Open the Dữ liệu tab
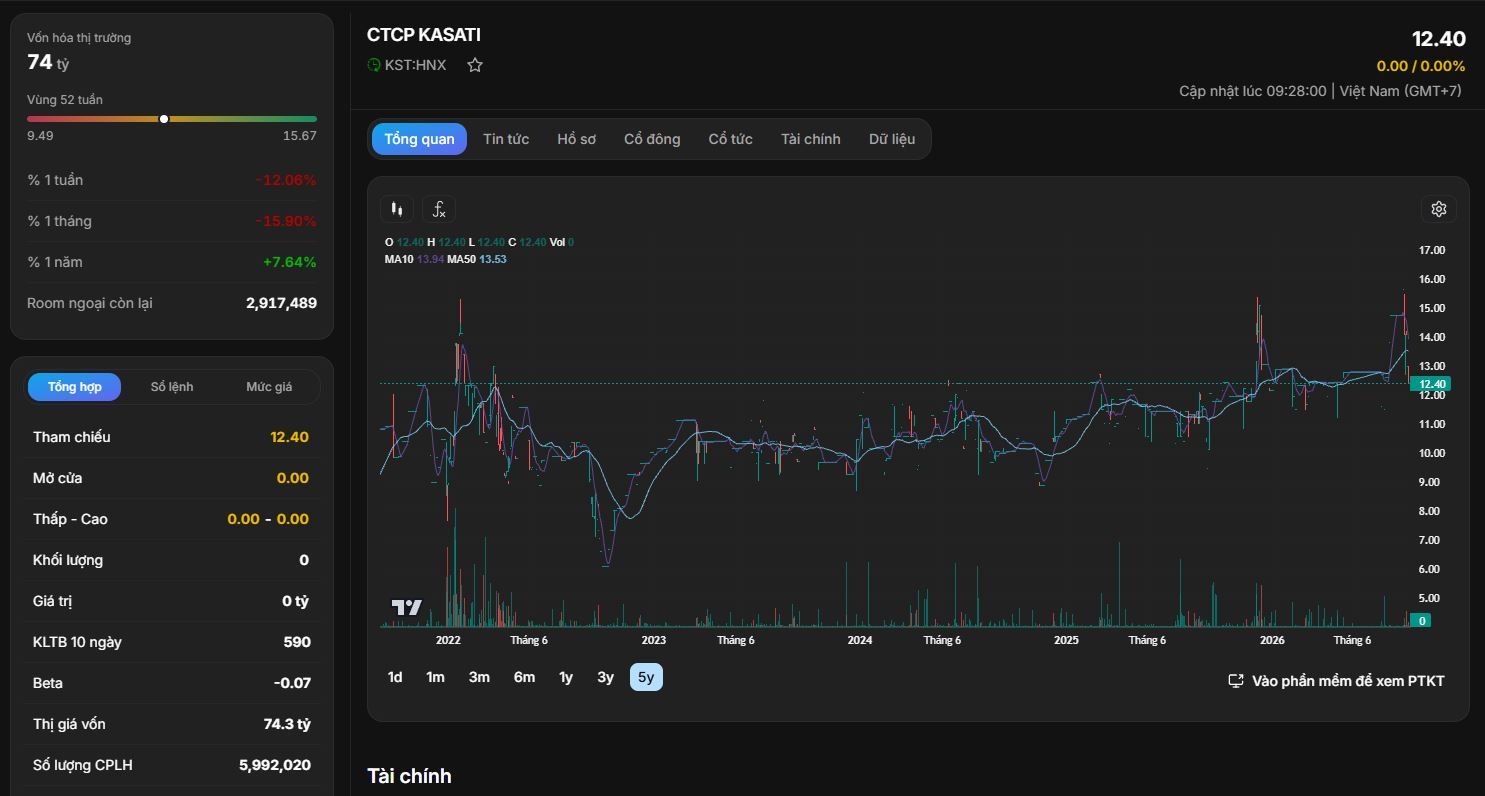The width and height of the screenshot is (1485, 796). tap(892, 139)
